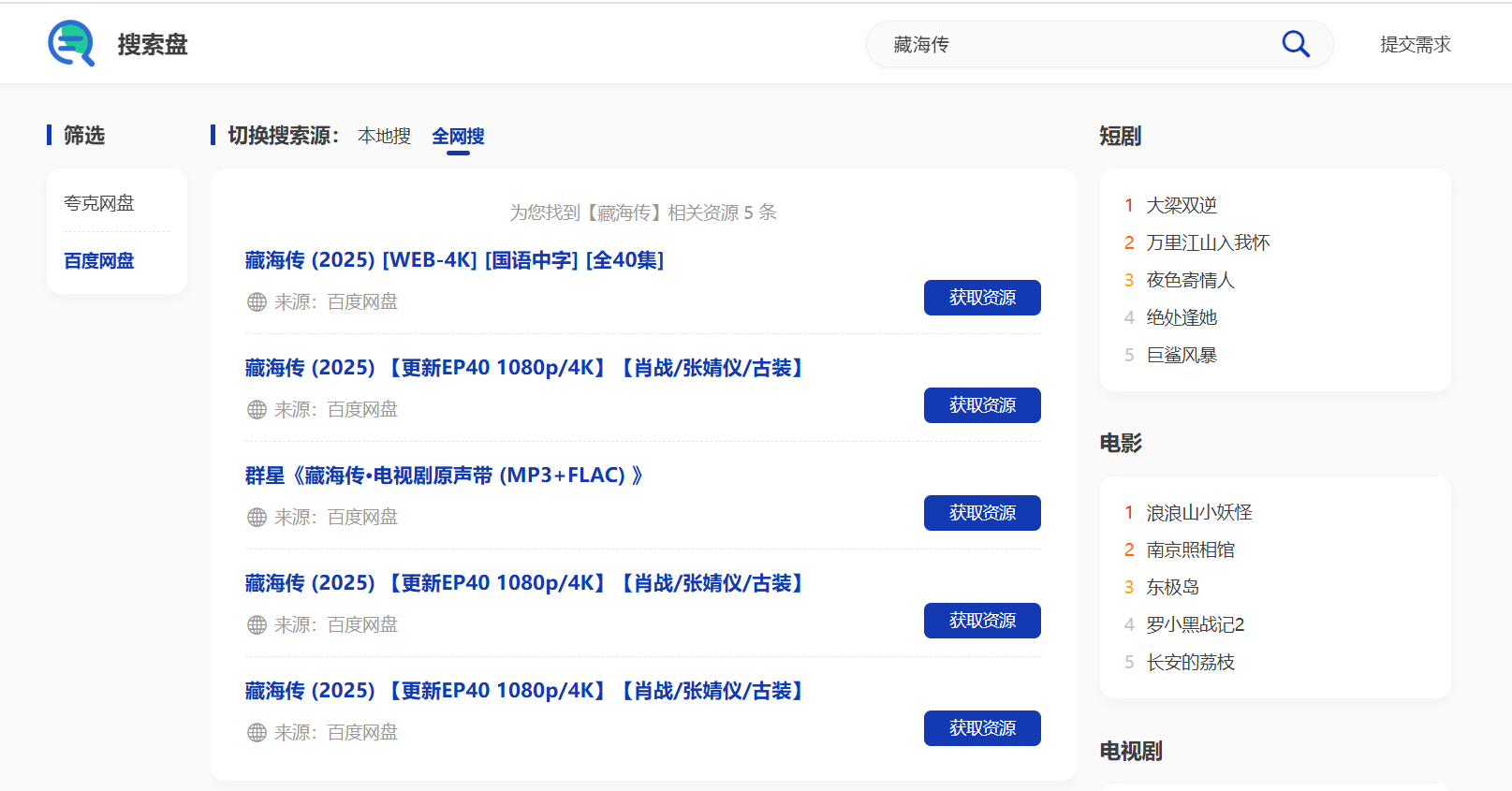Click the 切换搜索源 label

283,136
